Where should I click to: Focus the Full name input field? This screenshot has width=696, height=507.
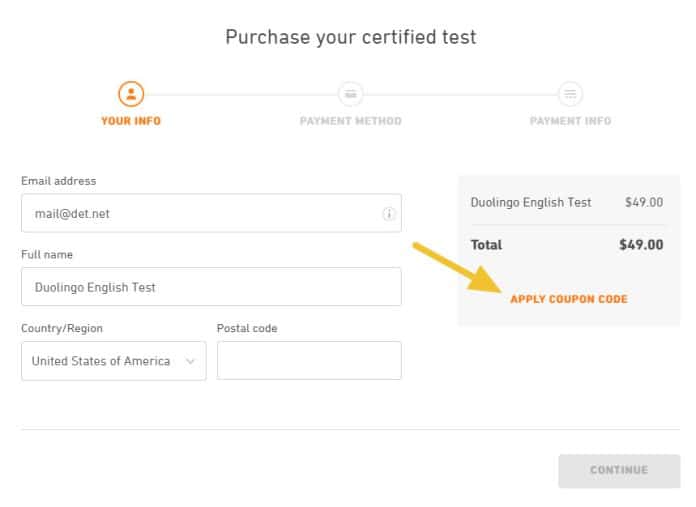(x=211, y=287)
